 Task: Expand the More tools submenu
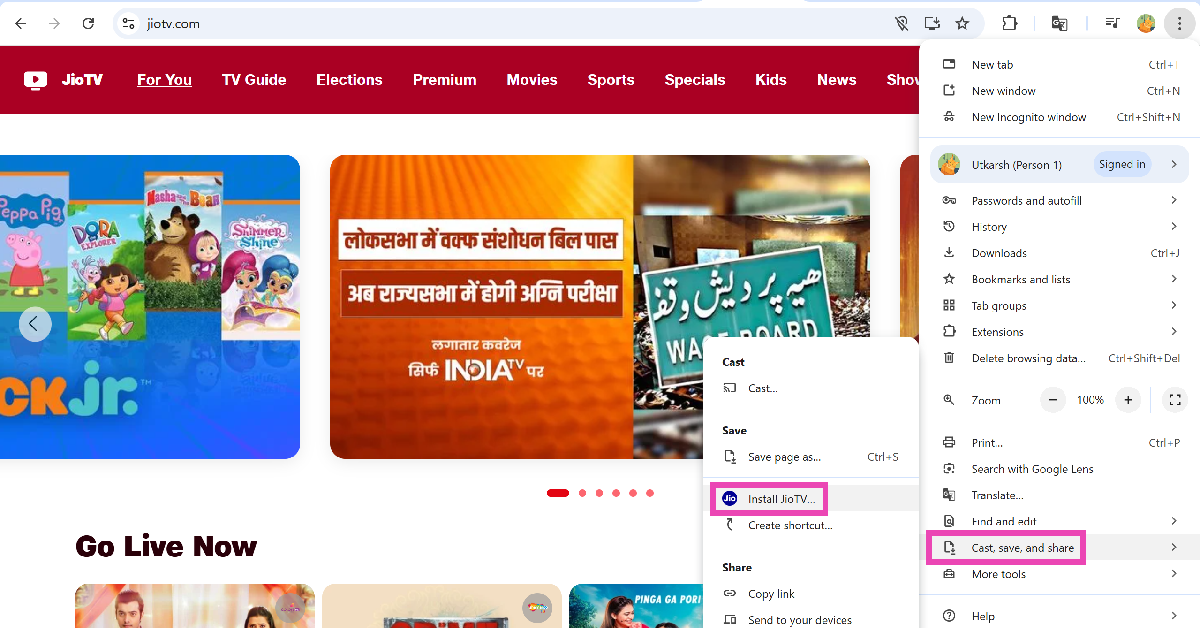click(x=1174, y=574)
